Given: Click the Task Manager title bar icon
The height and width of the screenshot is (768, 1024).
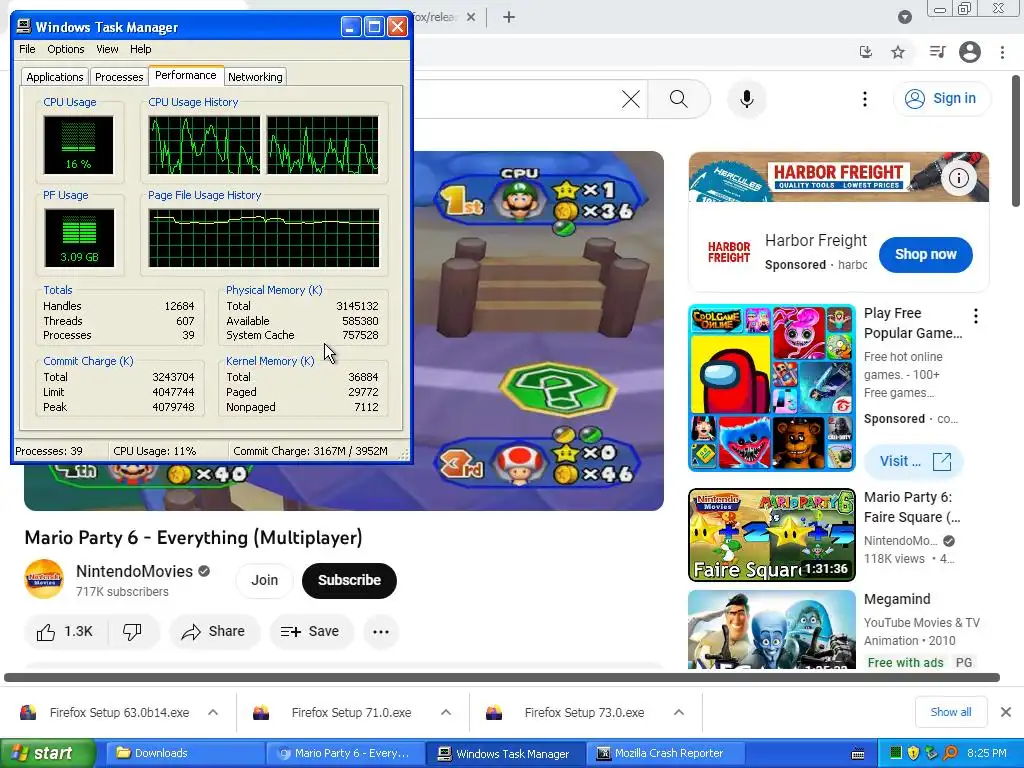Looking at the screenshot, I should 24,27.
